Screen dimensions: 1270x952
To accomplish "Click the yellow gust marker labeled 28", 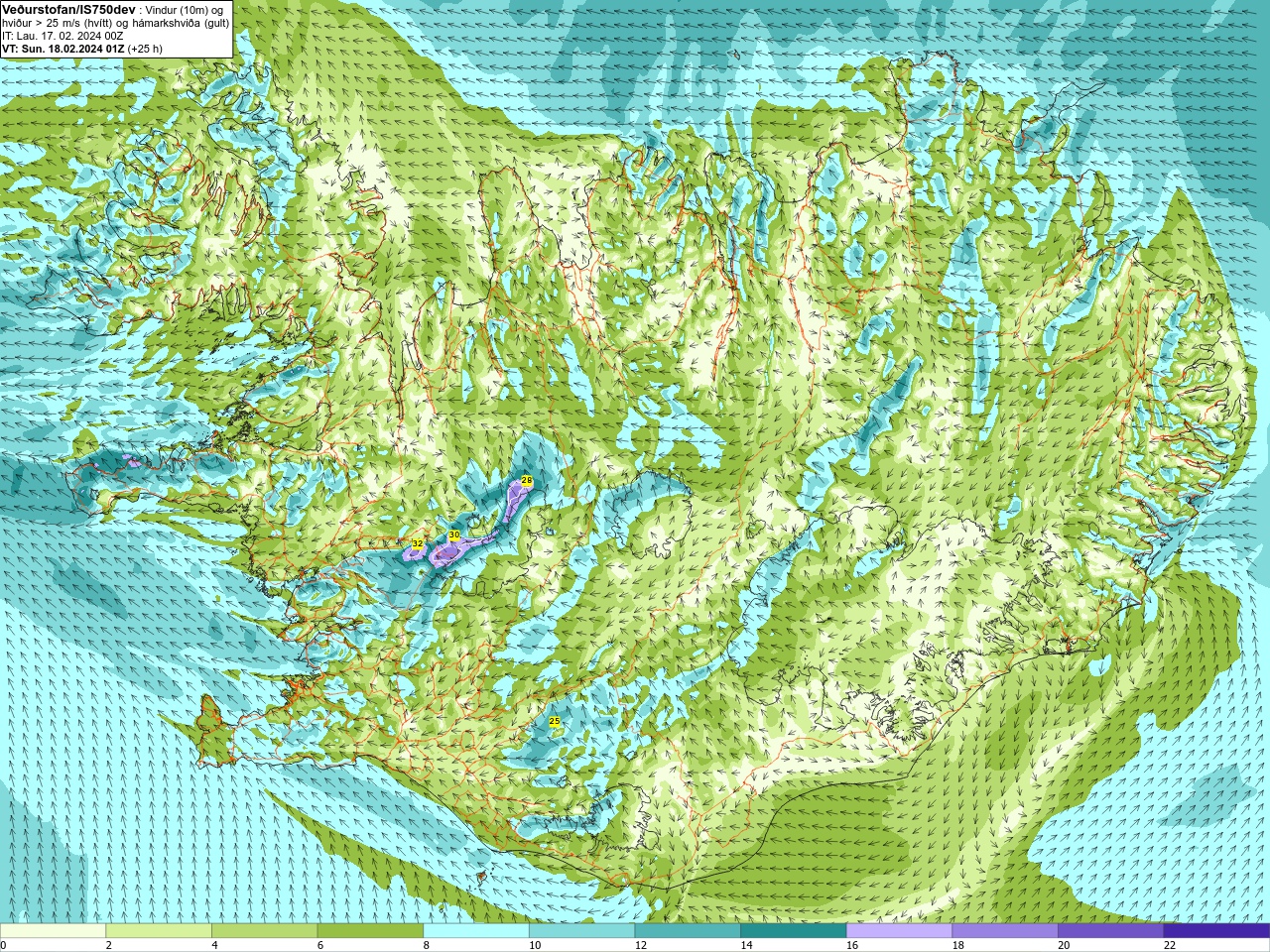I will click(527, 480).
